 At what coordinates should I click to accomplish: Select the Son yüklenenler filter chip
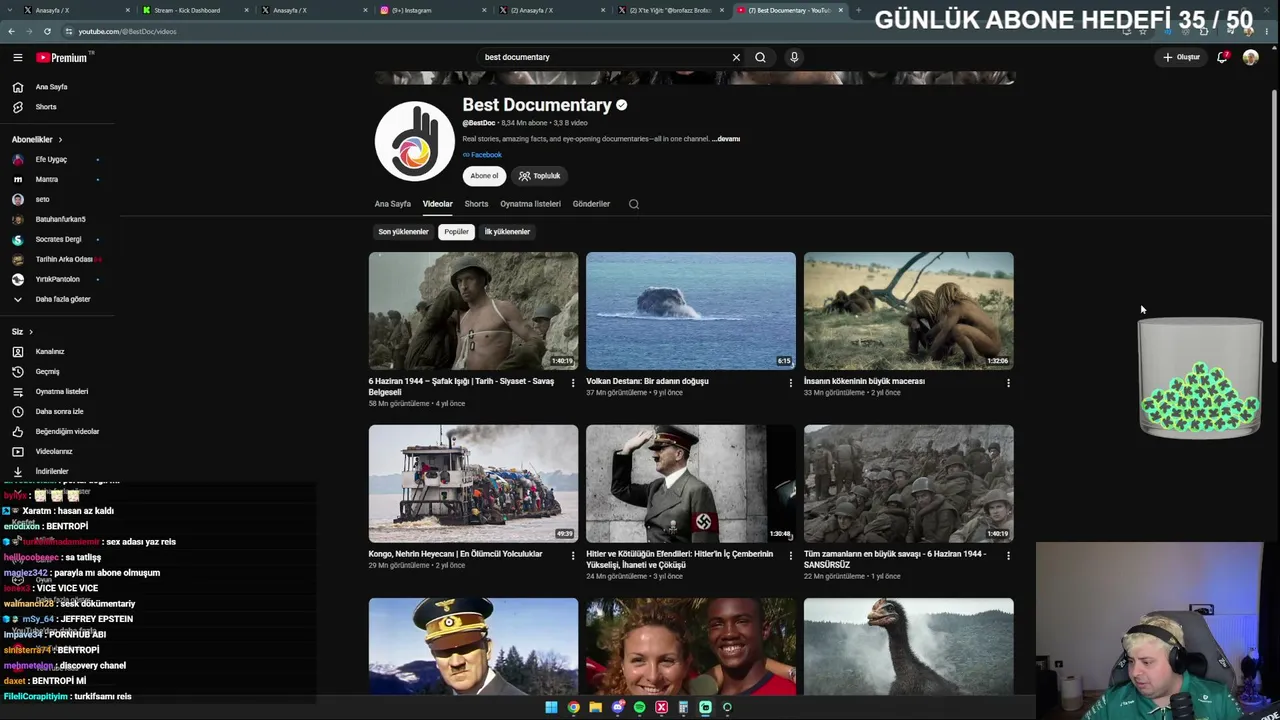(403, 232)
